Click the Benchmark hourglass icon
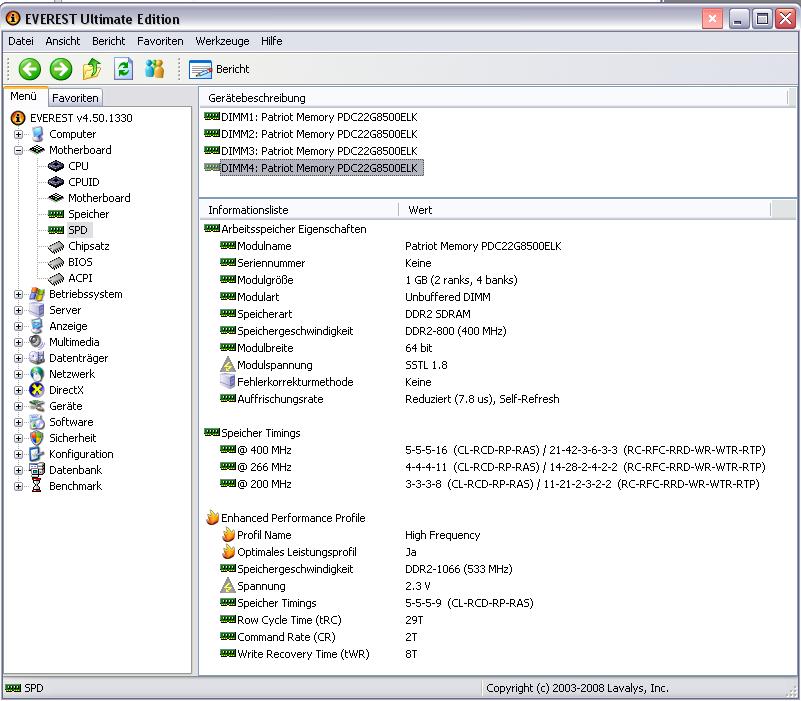801x701 pixels. click(x=37, y=486)
